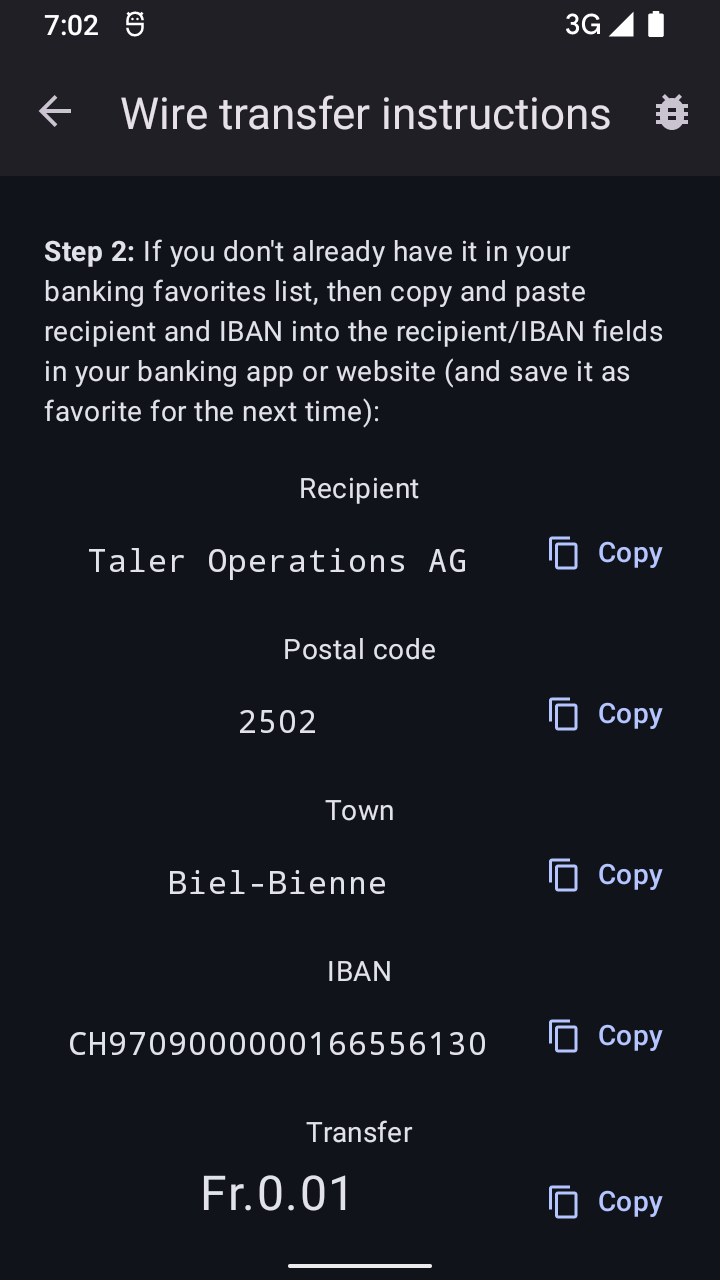Tap the Step 2 instruction paragraph
The height and width of the screenshot is (1280, 720).
coord(353,331)
